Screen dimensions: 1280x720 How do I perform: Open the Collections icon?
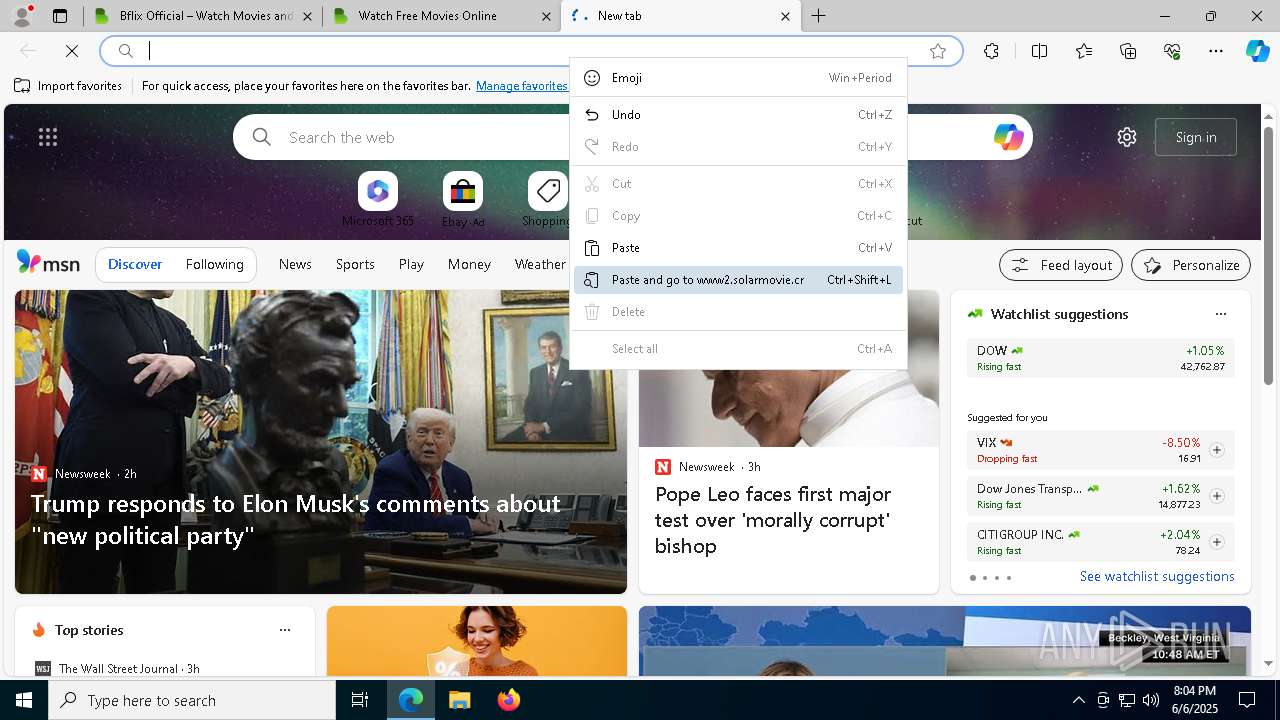tap(1128, 51)
